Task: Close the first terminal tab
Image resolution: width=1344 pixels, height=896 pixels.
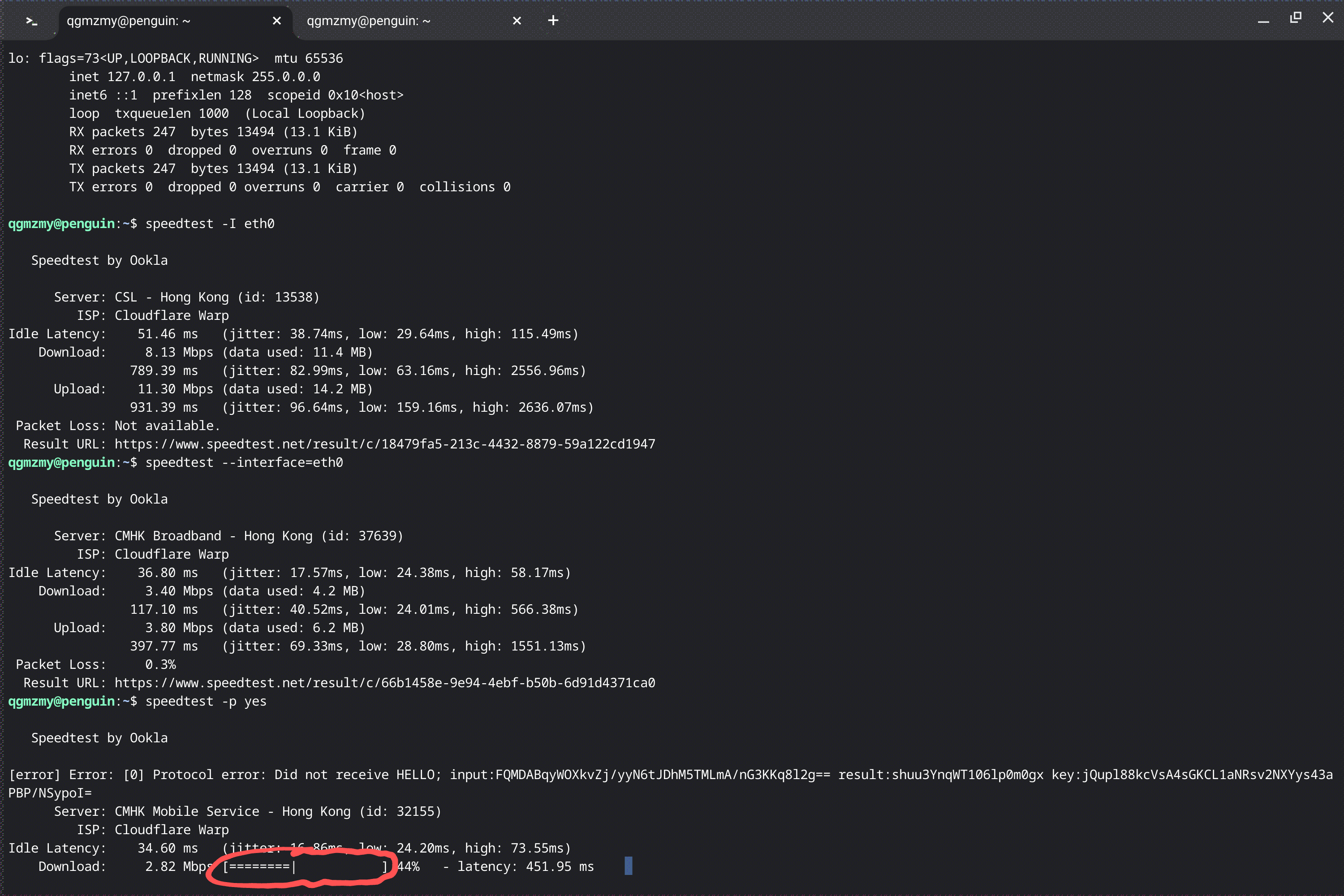Action: [x=276, y=21]
